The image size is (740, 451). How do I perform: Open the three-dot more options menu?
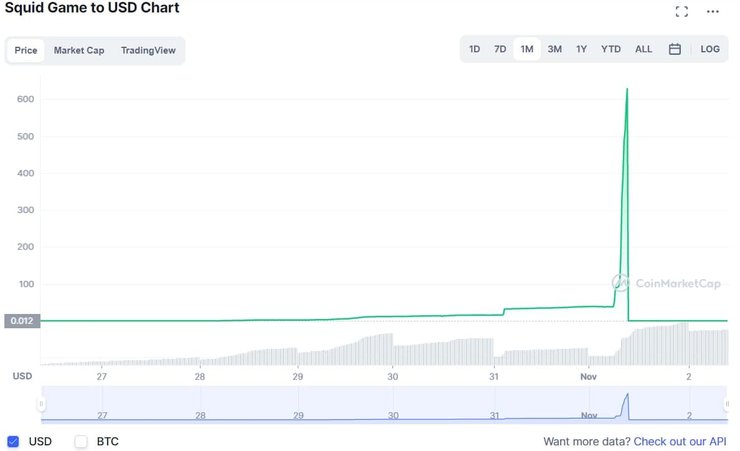(713, 12)
